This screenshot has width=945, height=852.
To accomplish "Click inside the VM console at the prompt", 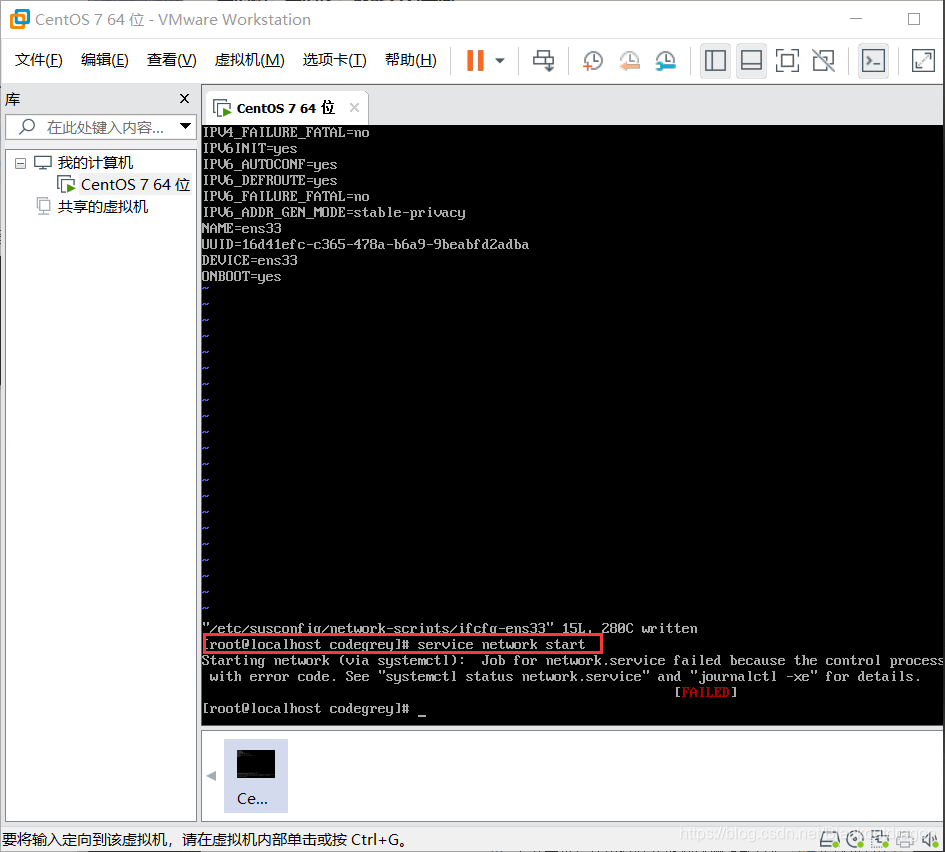I will tap(422, 709).
